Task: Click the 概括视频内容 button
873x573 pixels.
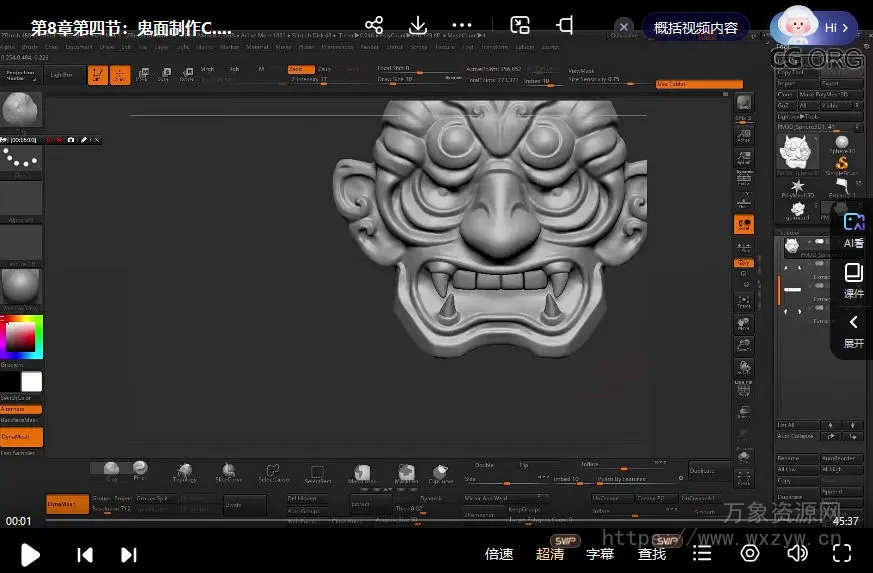Action: pos(696,28)
